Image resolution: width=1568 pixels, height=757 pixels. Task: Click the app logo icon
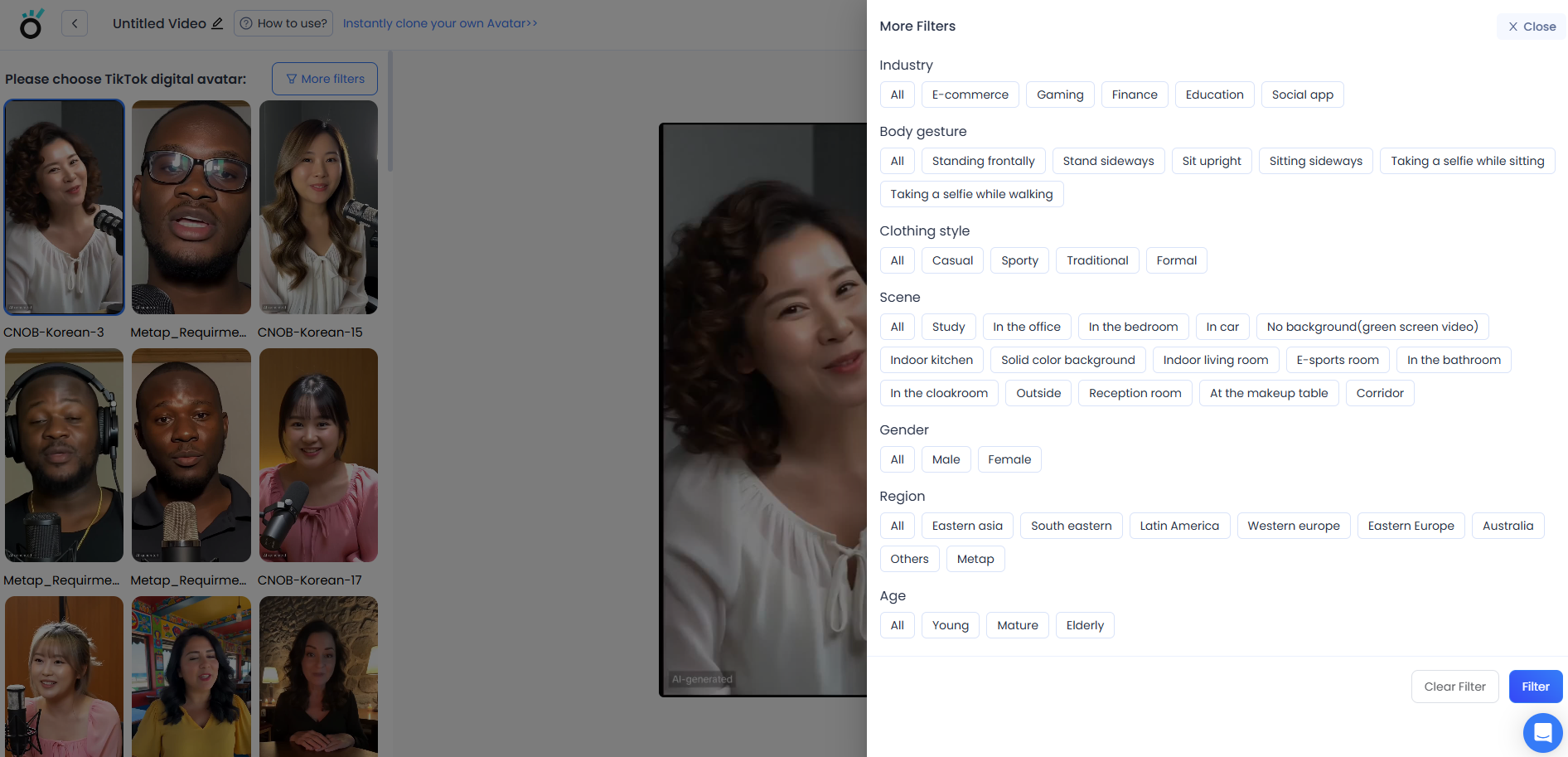31,25
